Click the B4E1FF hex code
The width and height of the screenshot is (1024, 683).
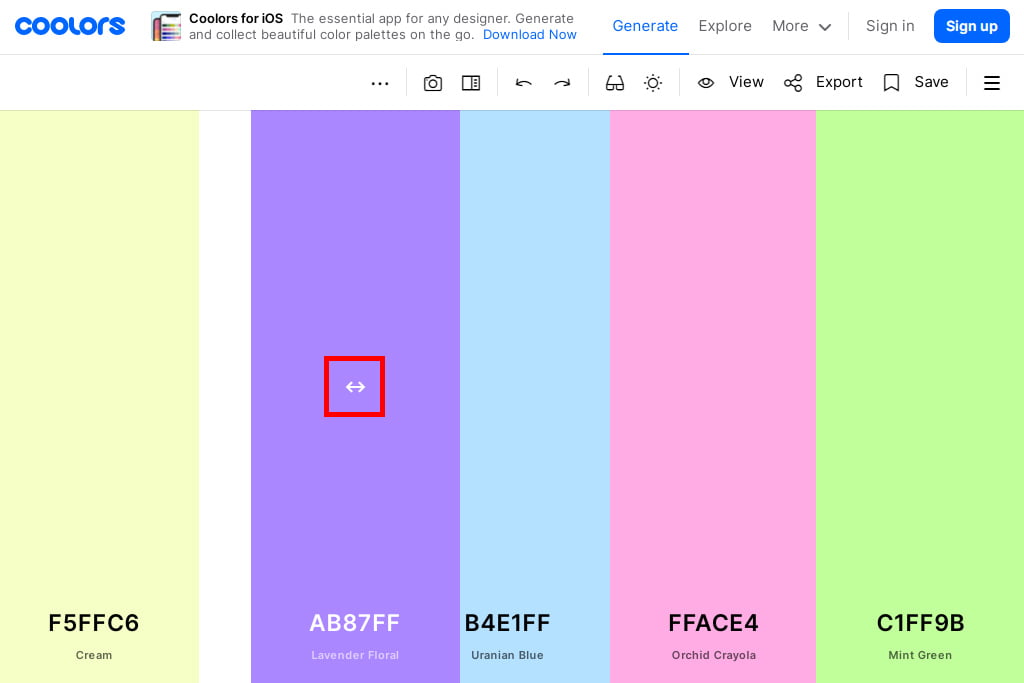[508, 623]
